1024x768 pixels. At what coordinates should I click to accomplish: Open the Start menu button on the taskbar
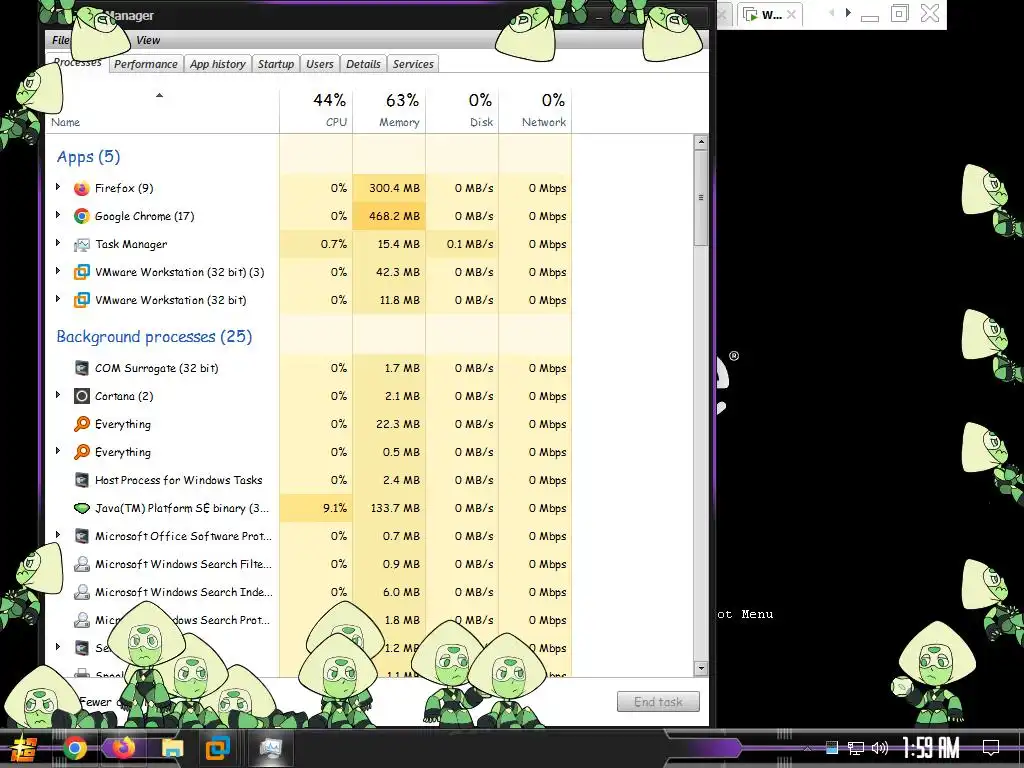click(23, 748)
